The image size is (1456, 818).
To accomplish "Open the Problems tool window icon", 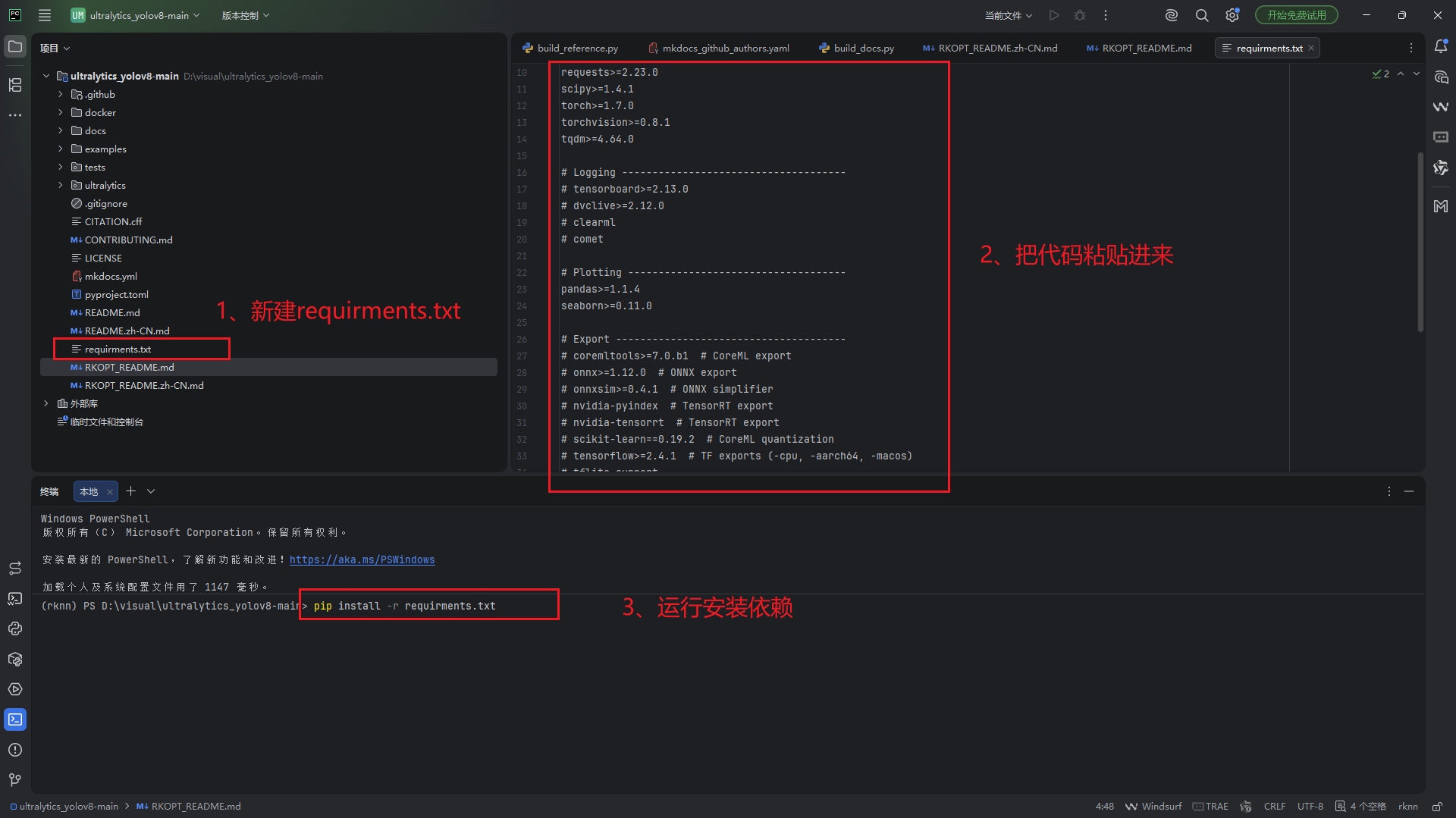I will (x=15, y=750).
